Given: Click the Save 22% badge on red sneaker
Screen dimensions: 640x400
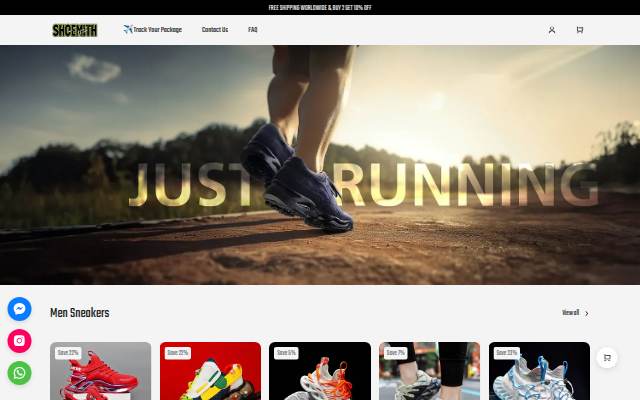Looking at the screenshot, I should (x=68, y=353).
